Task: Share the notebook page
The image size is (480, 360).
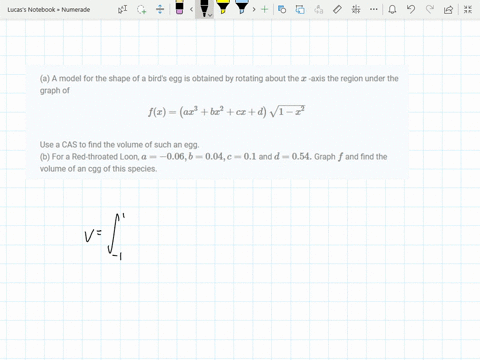Action: [x=448, y=9]
